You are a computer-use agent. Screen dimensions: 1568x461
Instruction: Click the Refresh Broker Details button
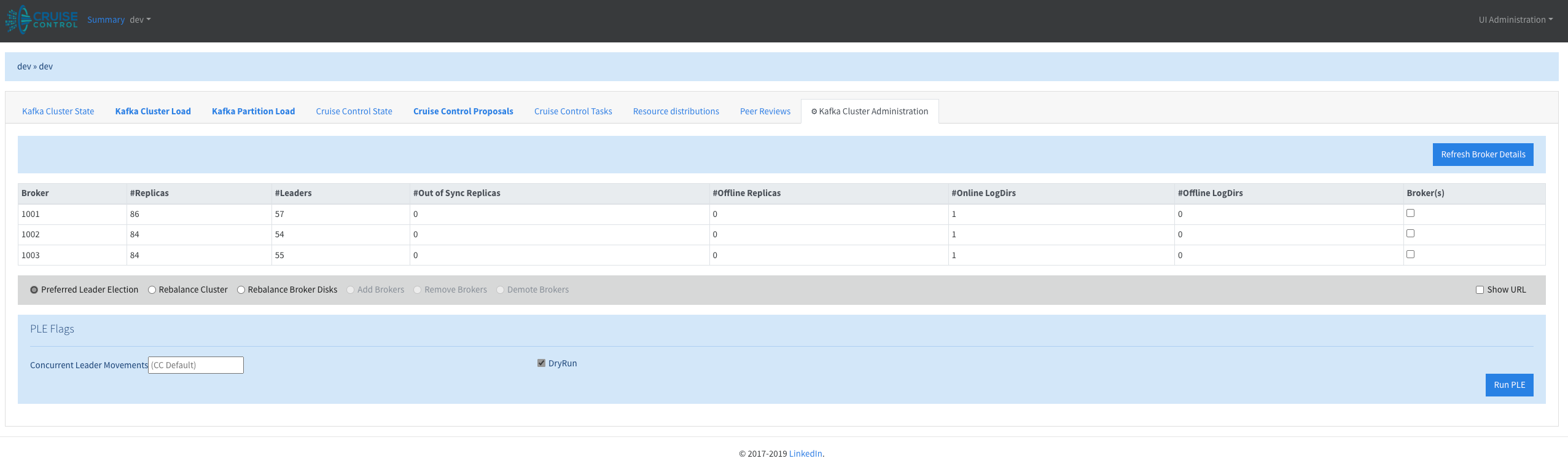click(x=1483, y=154)
